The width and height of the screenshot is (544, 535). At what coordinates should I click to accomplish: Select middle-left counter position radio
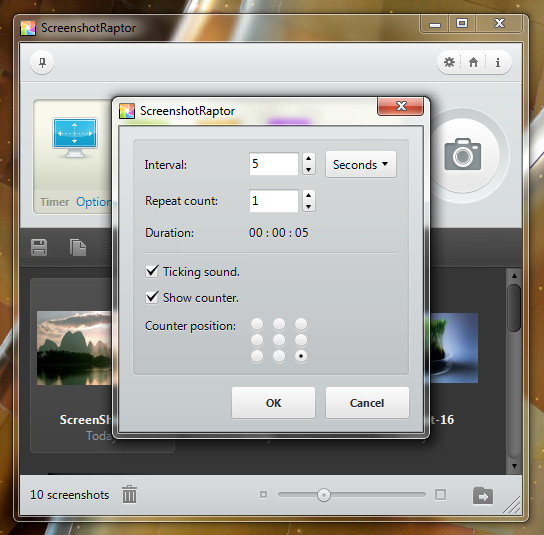click(x=257, y=340)
